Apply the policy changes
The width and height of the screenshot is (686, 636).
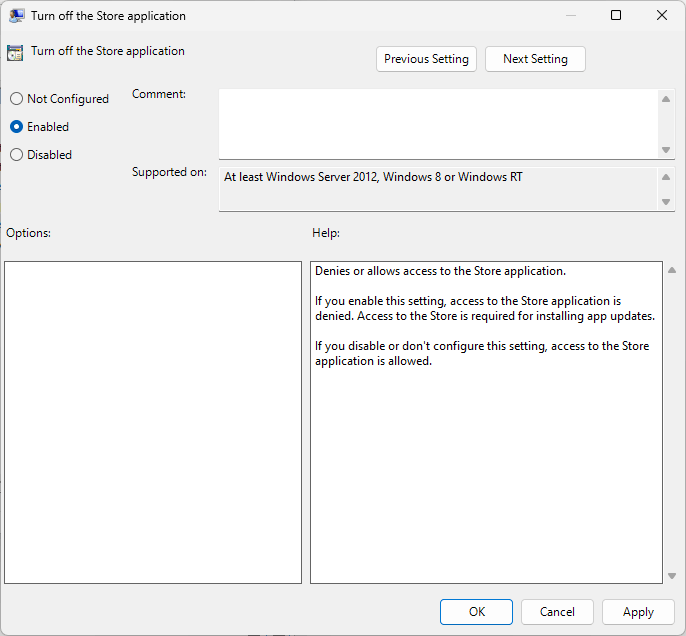[638, 612]
